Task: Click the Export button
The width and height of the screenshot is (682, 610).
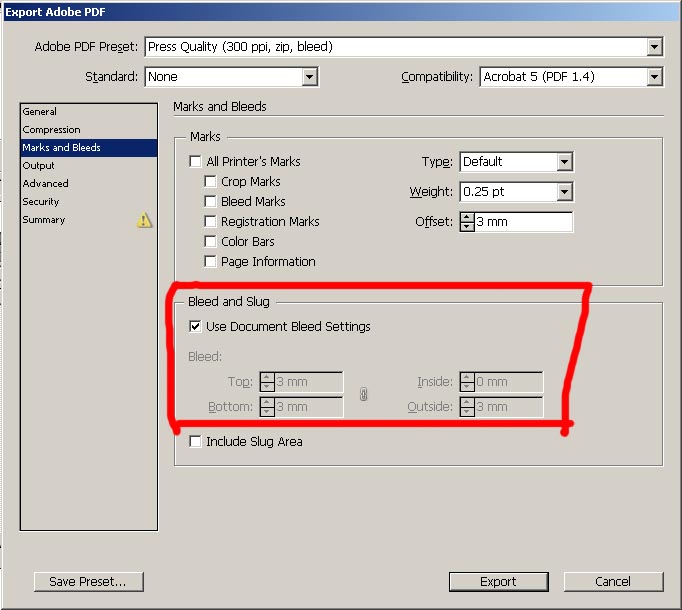Action: pos(498,582)
